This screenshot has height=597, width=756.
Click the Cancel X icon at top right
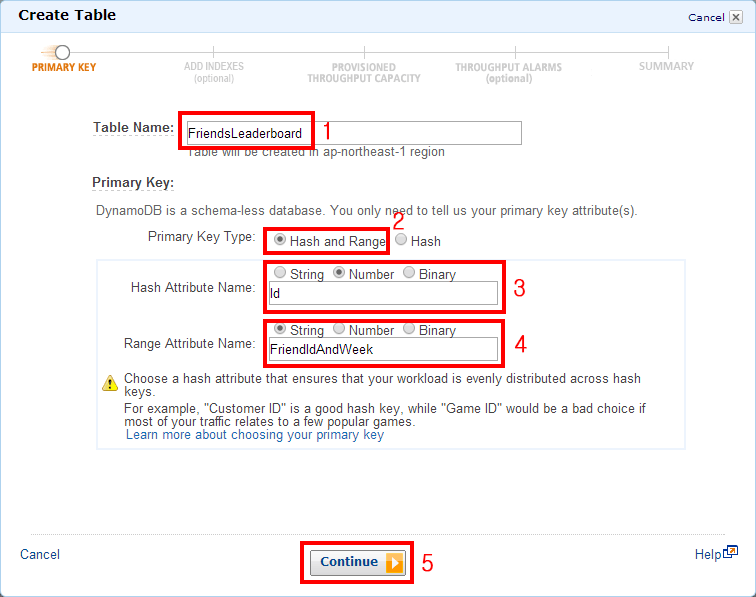coord(736,17)
